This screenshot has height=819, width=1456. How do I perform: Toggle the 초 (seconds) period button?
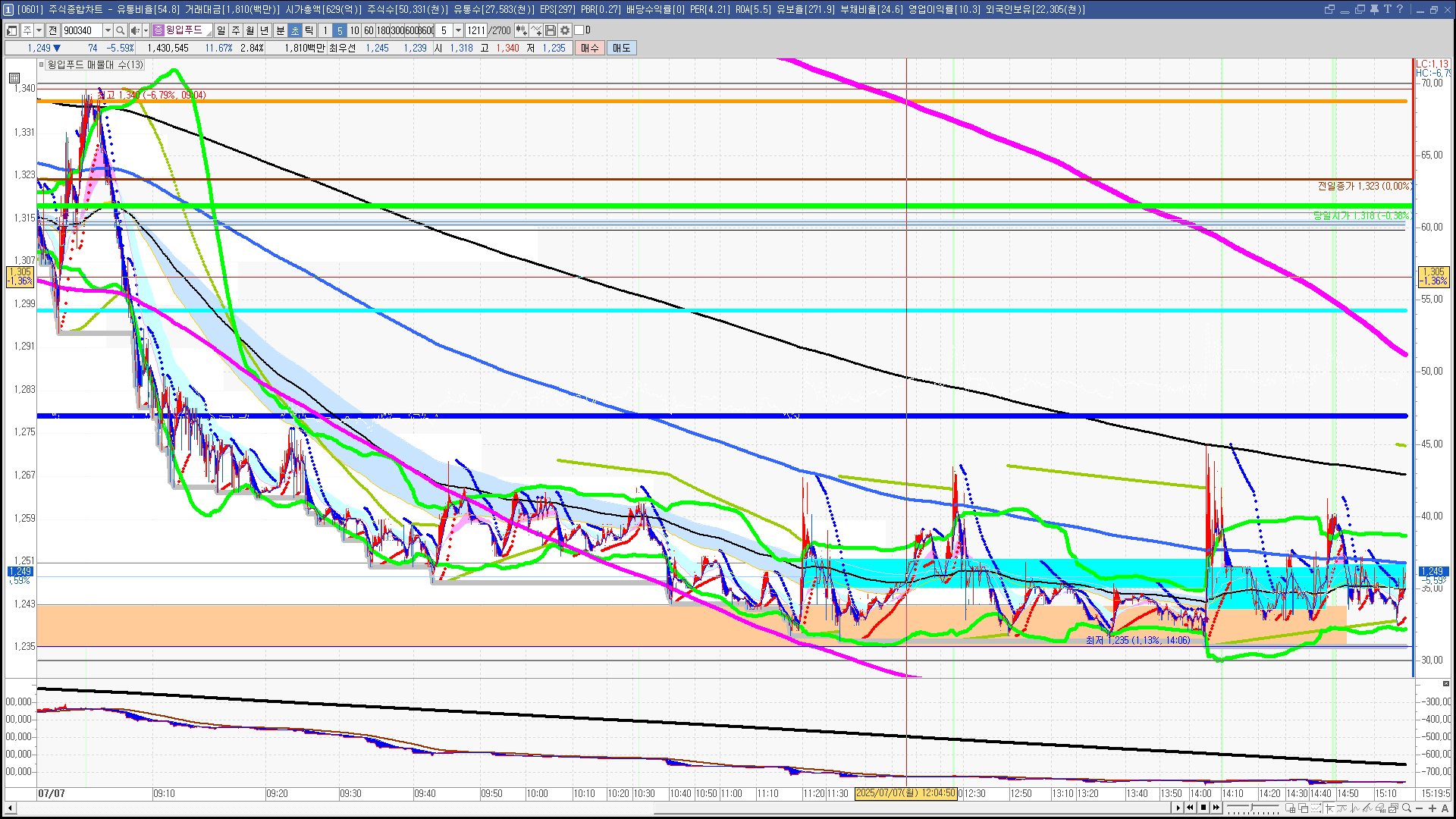pyautogui.click(x=295, y=30)
